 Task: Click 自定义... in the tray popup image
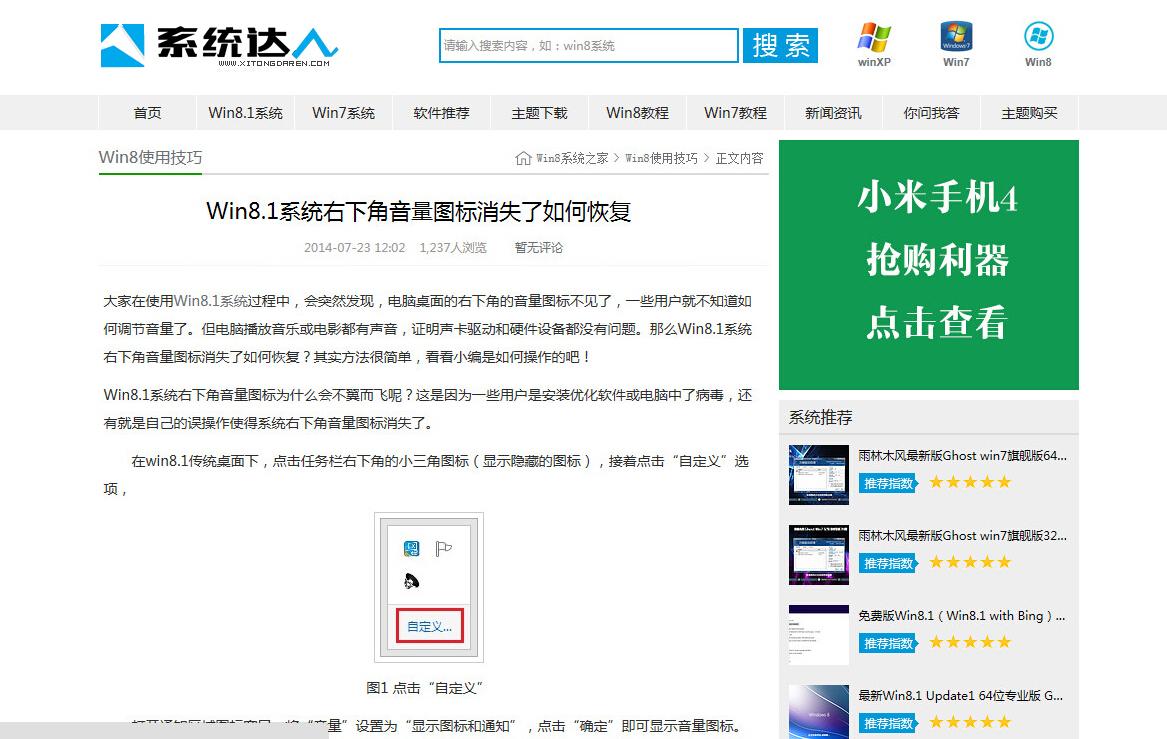click(x=429, y=627)
